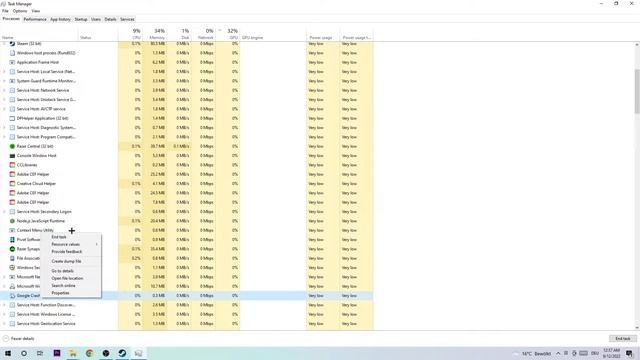Click the vertical scrollbar thumb of process list
640x360 pixels.
click(x=637, y=91)
